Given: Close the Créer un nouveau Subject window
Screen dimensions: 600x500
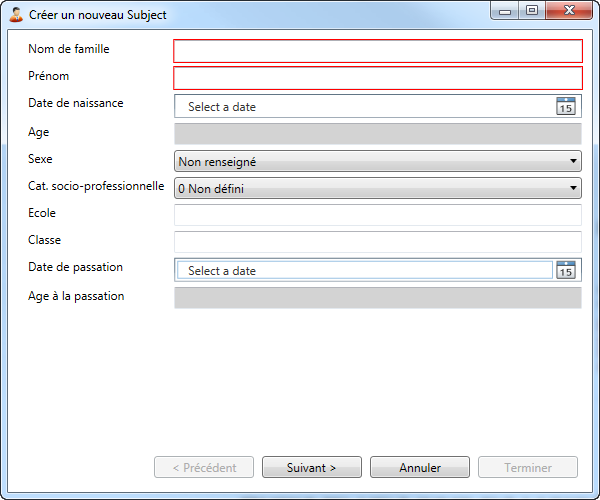Looking at the screenshot, I should pyautogui.click(x=566, y=12).
